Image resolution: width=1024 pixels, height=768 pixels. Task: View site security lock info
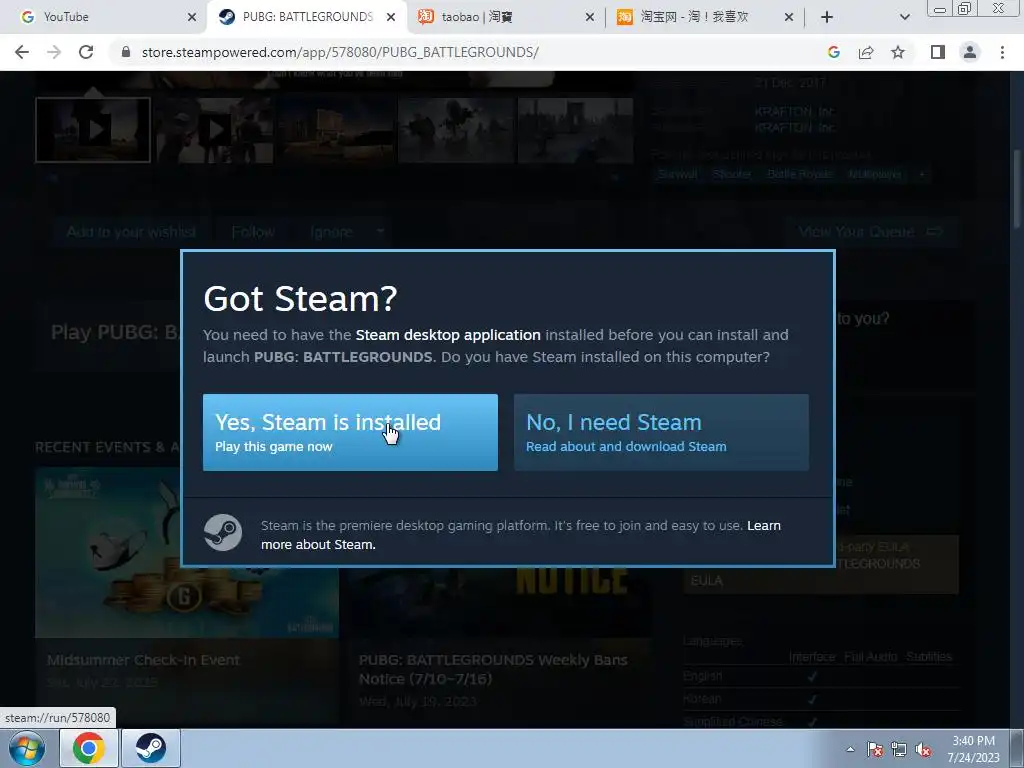coord(126,52)
